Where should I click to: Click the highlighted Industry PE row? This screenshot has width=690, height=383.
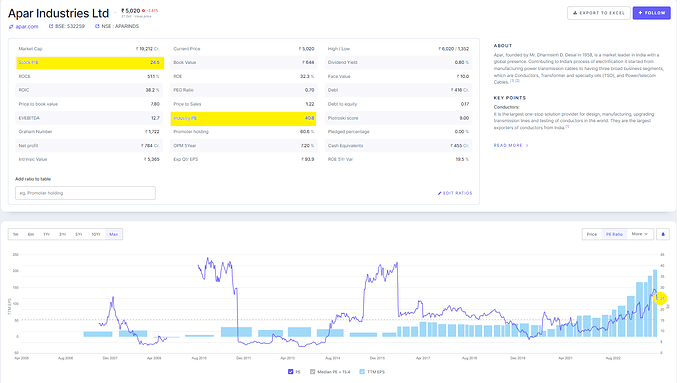pyautogui.click(x=243, y=118)
